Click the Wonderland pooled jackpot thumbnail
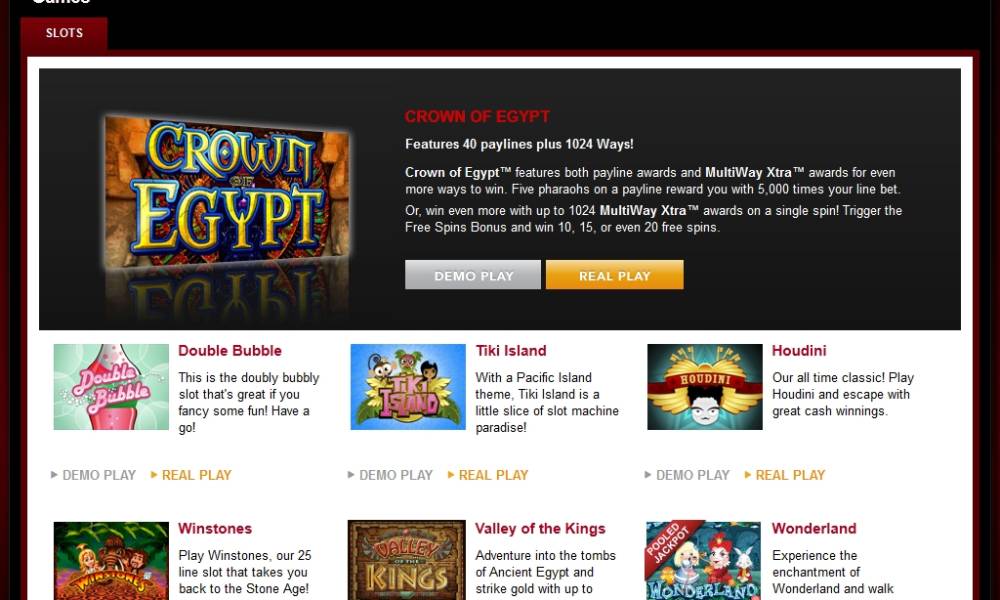This screenshot has width=1000, height=600. point(703,560)
